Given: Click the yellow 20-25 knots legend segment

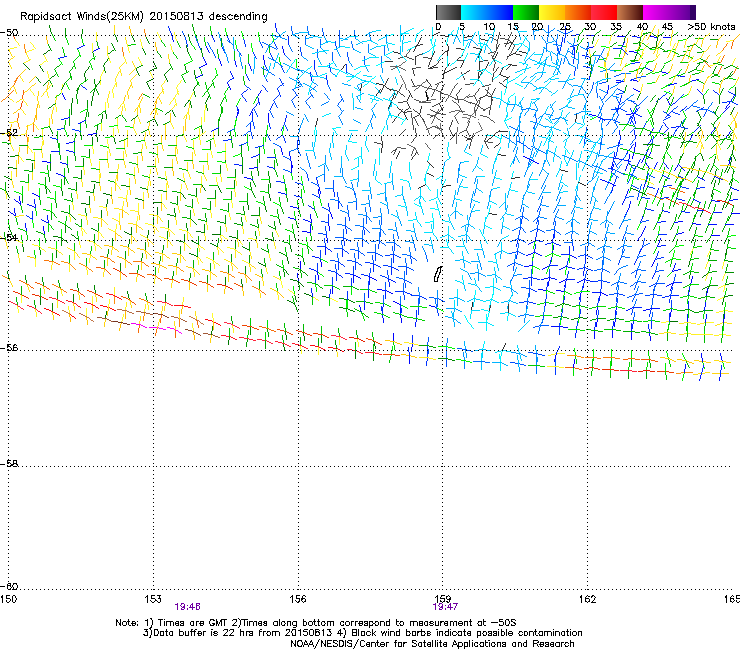Looking at the screenshot, I should (x=552, y=12).
